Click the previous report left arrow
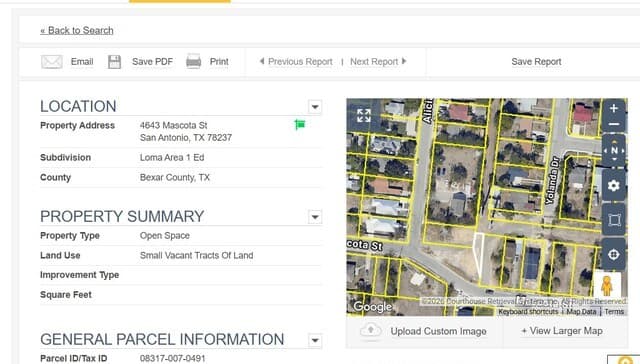The image size is (640, 364). click(x=262, y=62)
